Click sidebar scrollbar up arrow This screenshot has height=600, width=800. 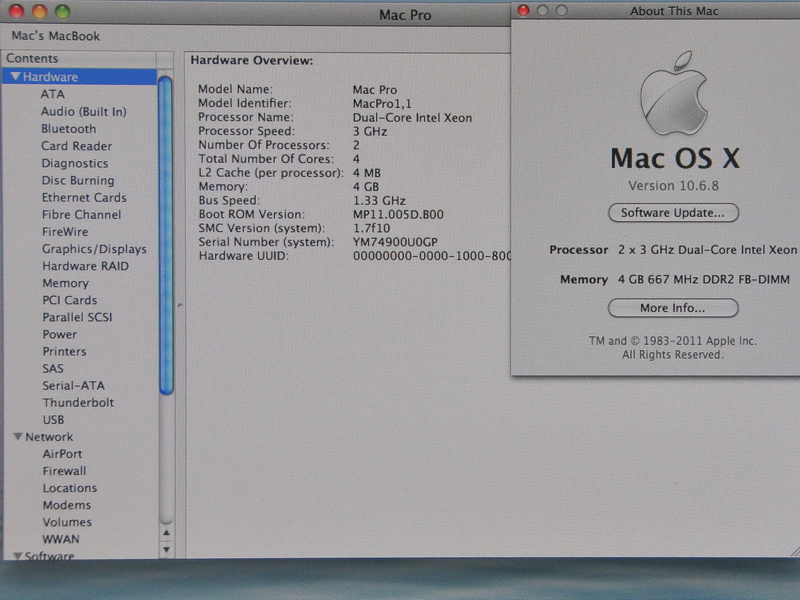166,533
